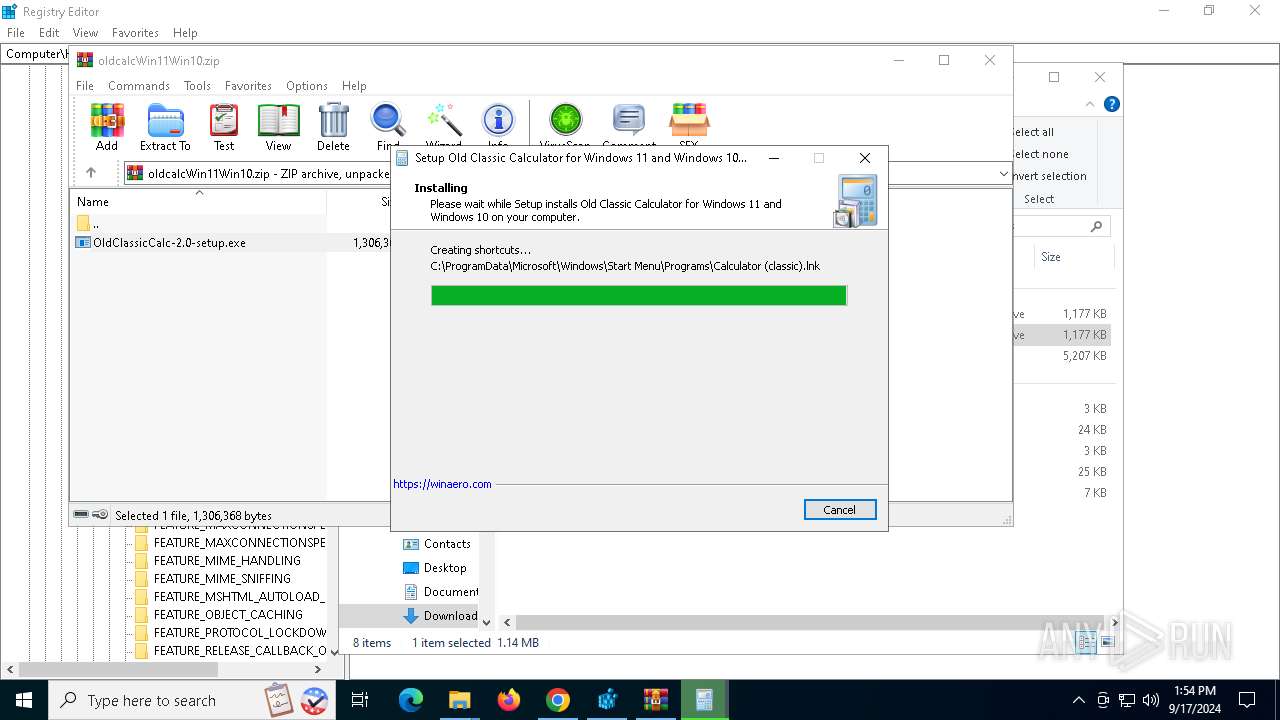1280x720 pixels.
Task: Click the Extract To toolbar icon
Action: pyautogui.click(x=165, y=127)
